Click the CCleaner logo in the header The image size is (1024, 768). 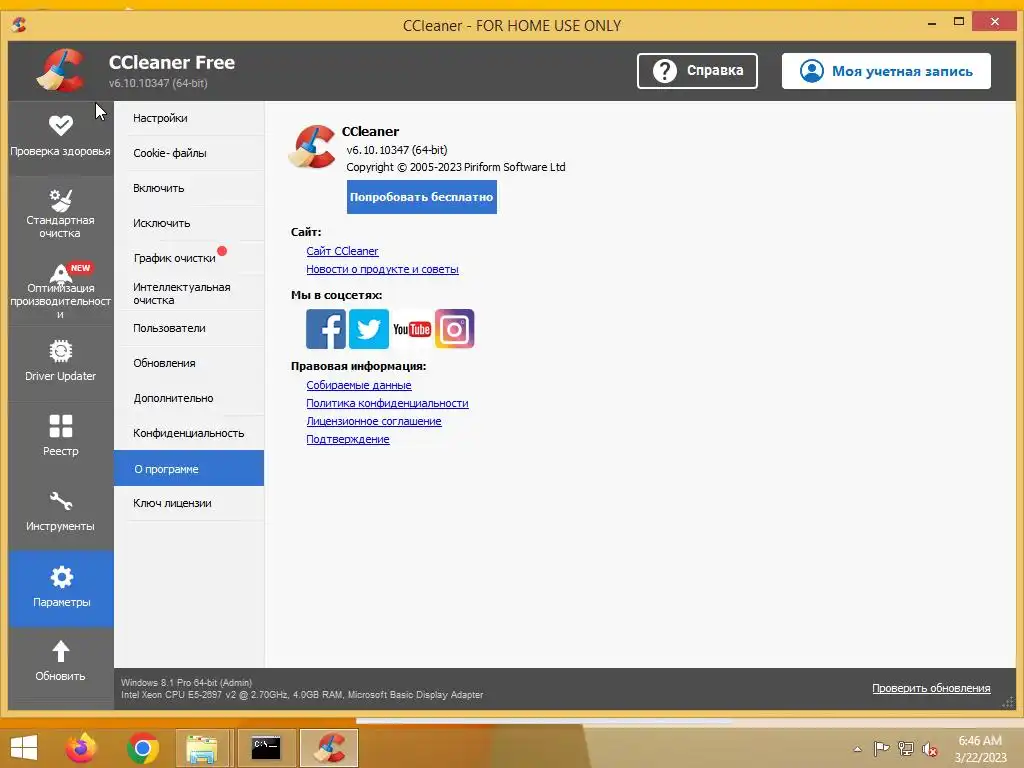point(61,71)
